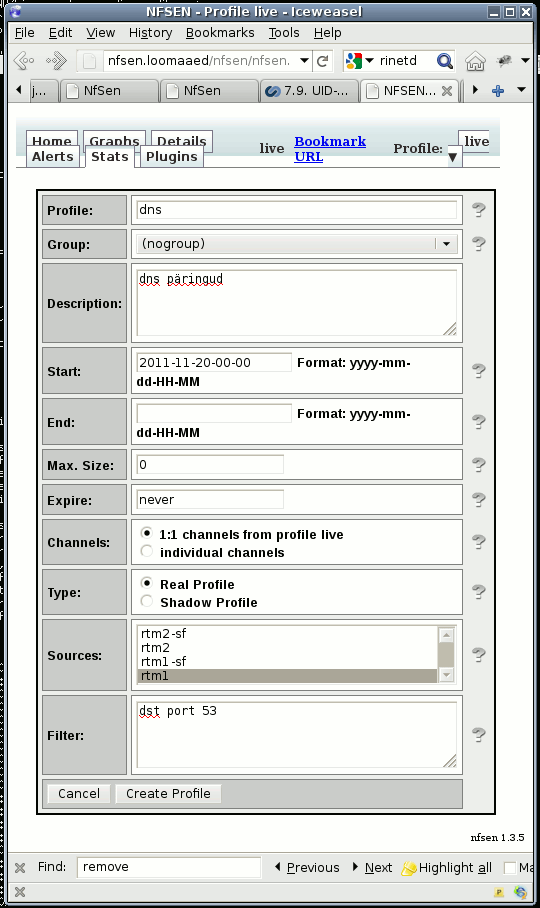Screen dimensions: 540x908
Task: Open the Bookmarks menu
Action: point(220,32)
